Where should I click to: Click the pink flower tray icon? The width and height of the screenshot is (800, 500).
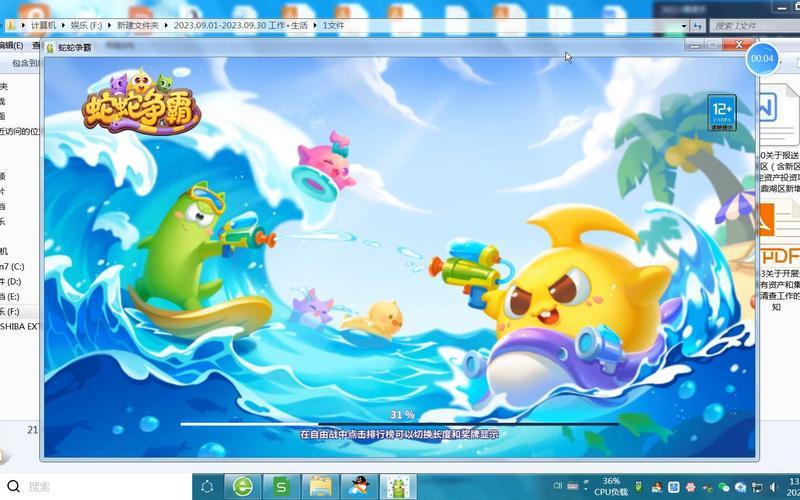[690, 487]
